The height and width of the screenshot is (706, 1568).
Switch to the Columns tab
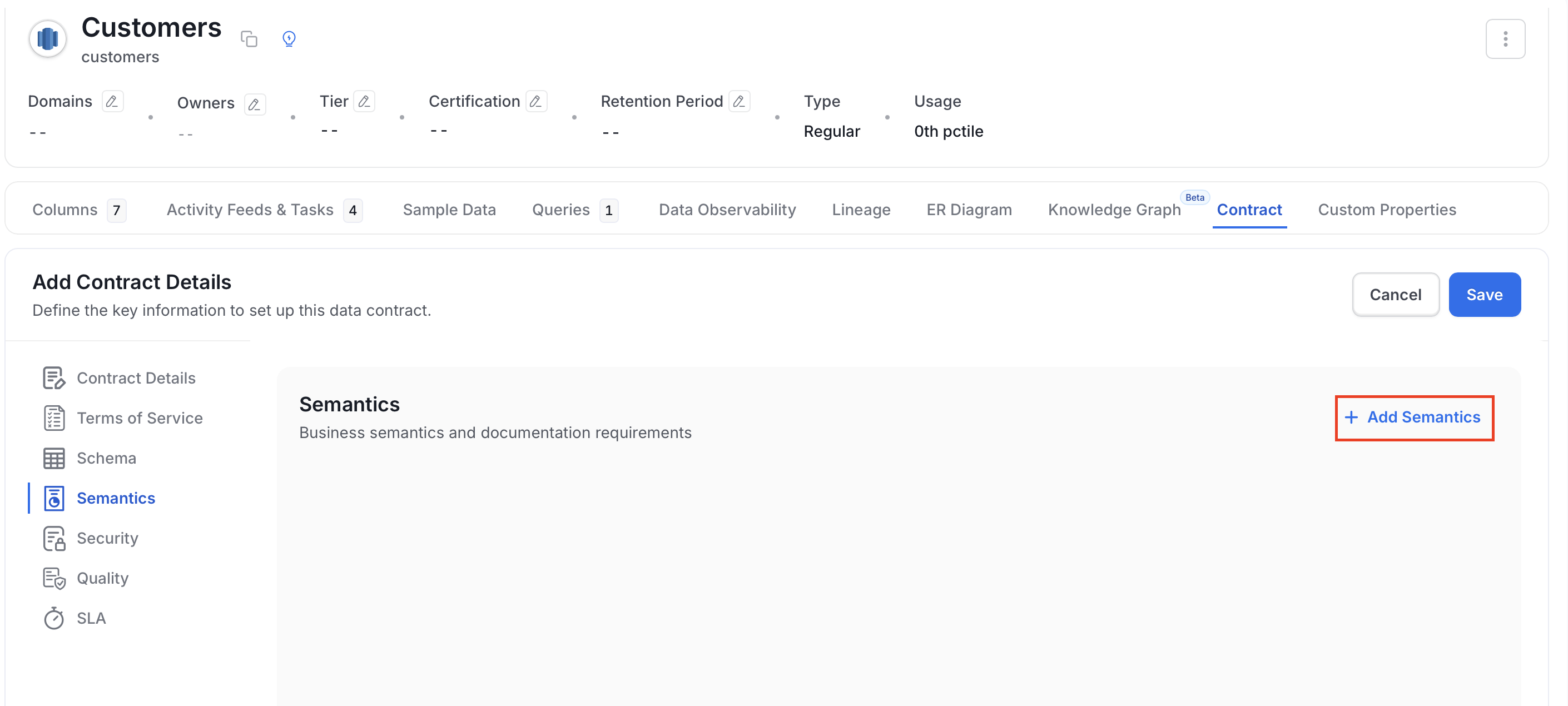(x=79, y=210)
